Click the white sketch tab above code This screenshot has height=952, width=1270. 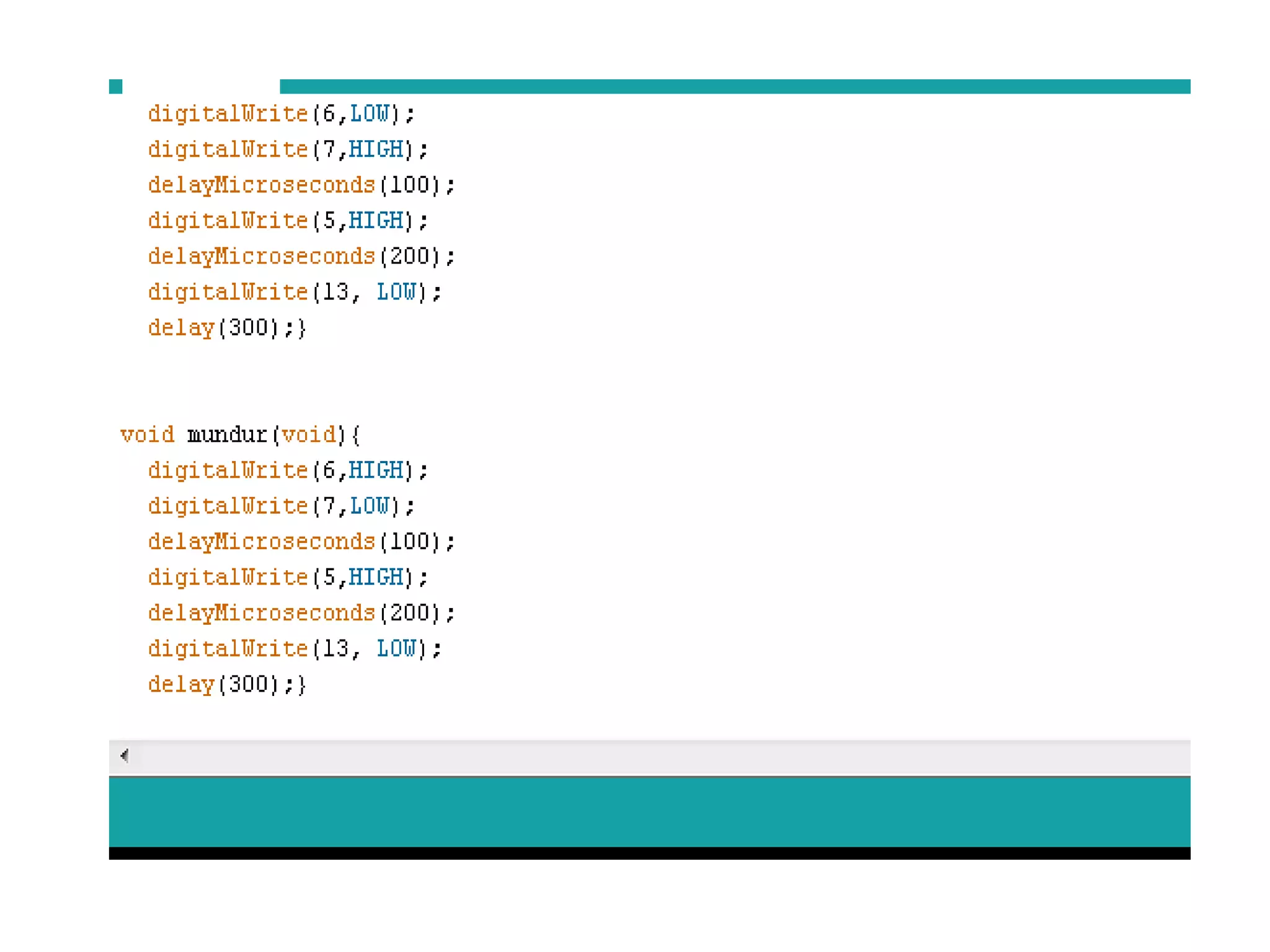pos(200,86)
